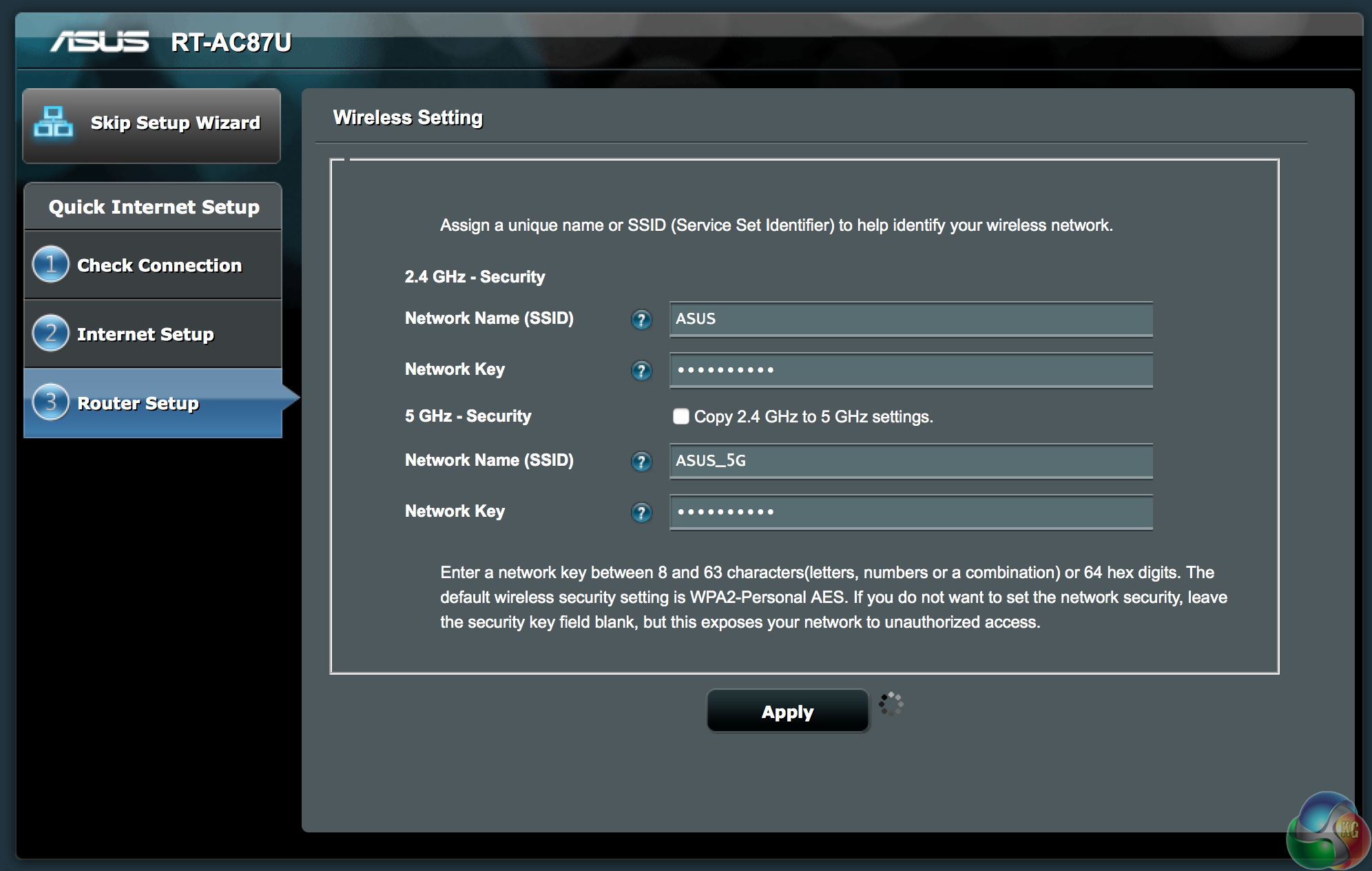
Task: Click the step 2 circle icon
Action: click(50, 334)
